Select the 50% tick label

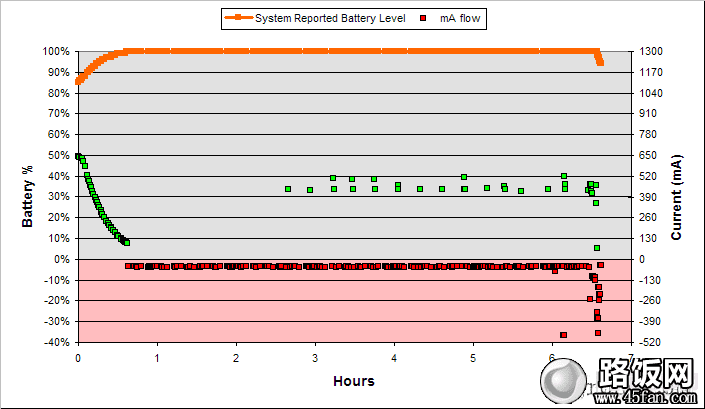pyautogui.click(x=58, y=156)
